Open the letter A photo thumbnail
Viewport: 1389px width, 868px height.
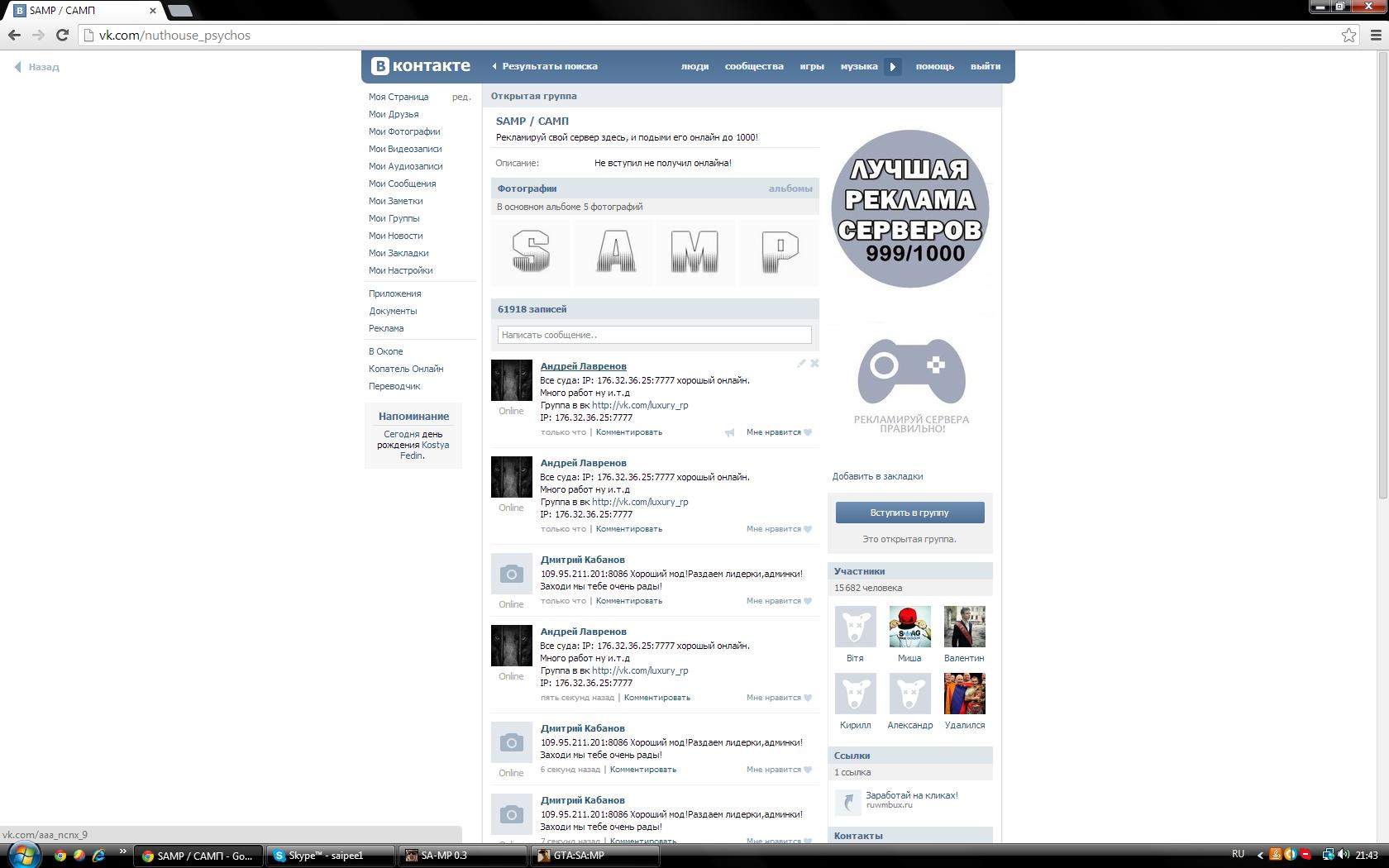(614, 252)
